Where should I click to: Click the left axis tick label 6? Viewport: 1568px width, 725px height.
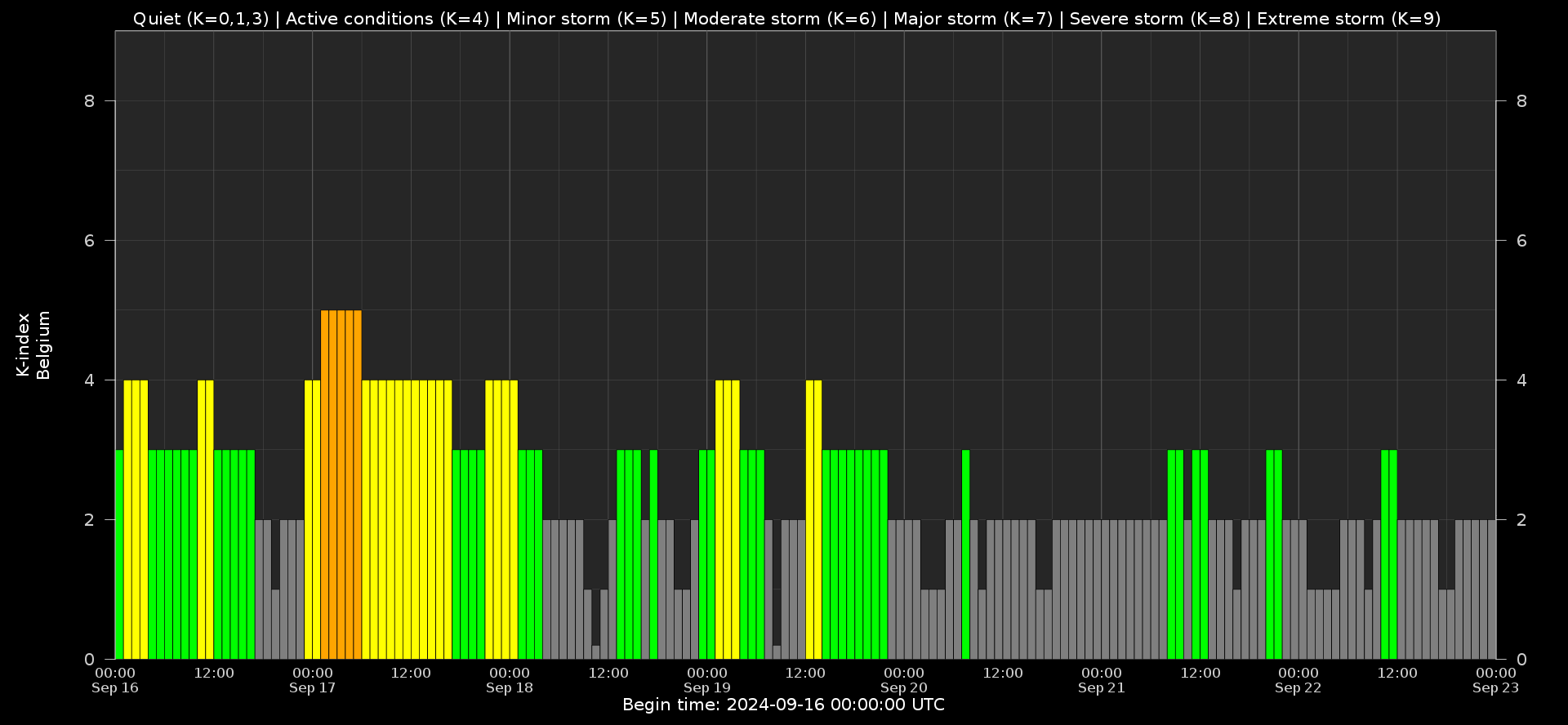click(90, 241)
